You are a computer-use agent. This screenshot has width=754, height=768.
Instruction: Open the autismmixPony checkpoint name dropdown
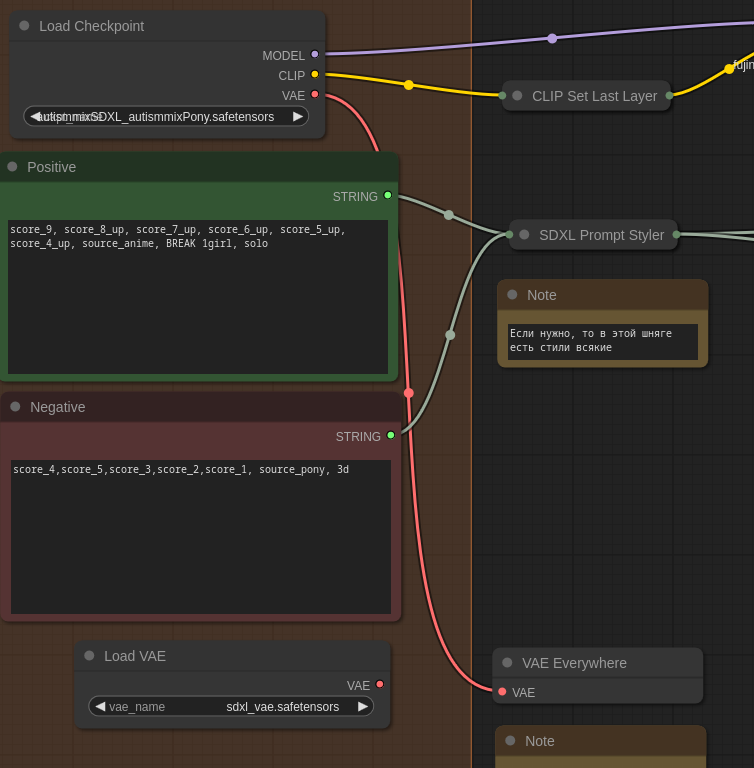(x=166, y=116)
